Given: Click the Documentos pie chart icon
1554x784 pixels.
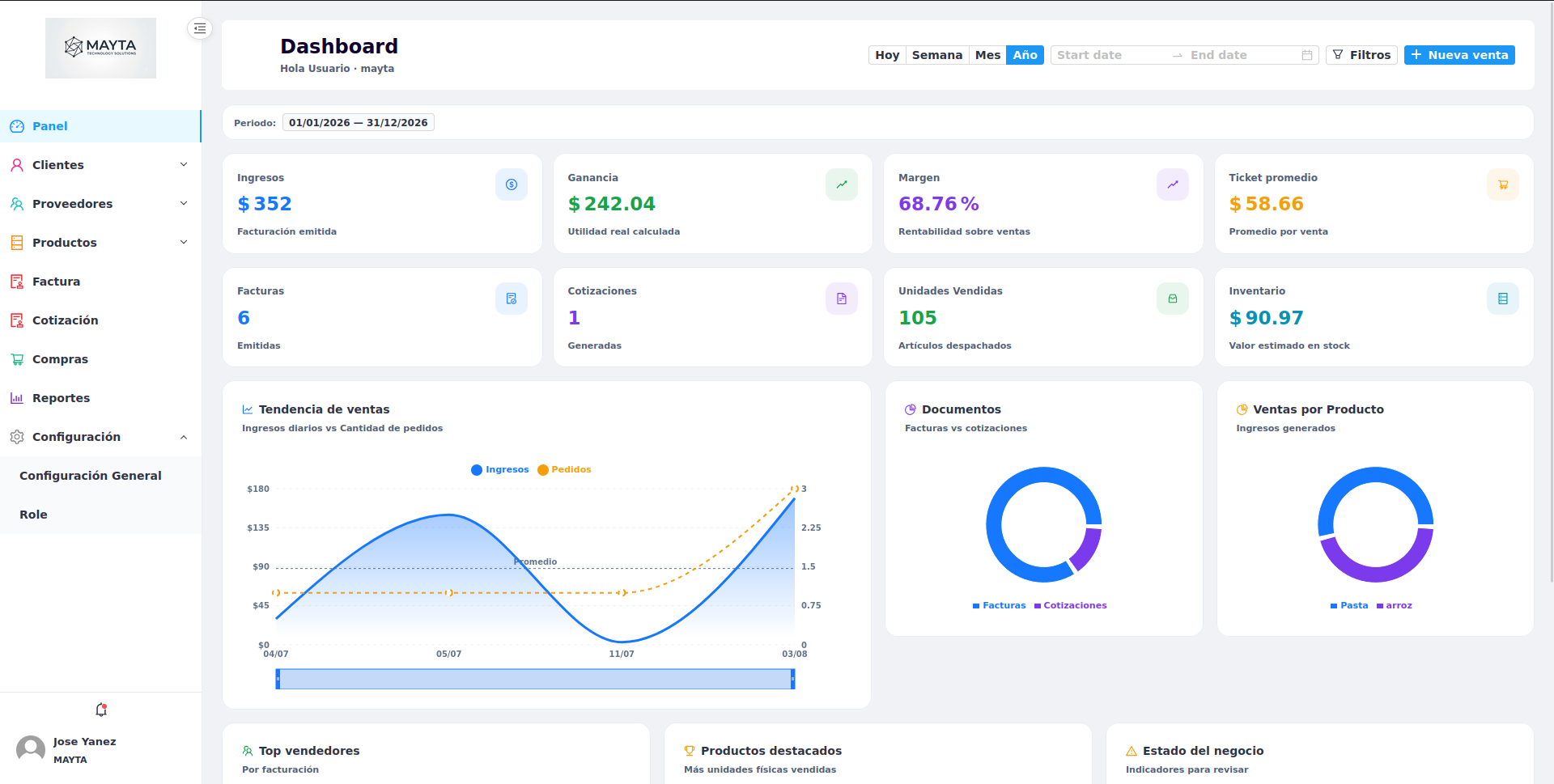Looking at the screenshot, I should (x=911, y=409).
